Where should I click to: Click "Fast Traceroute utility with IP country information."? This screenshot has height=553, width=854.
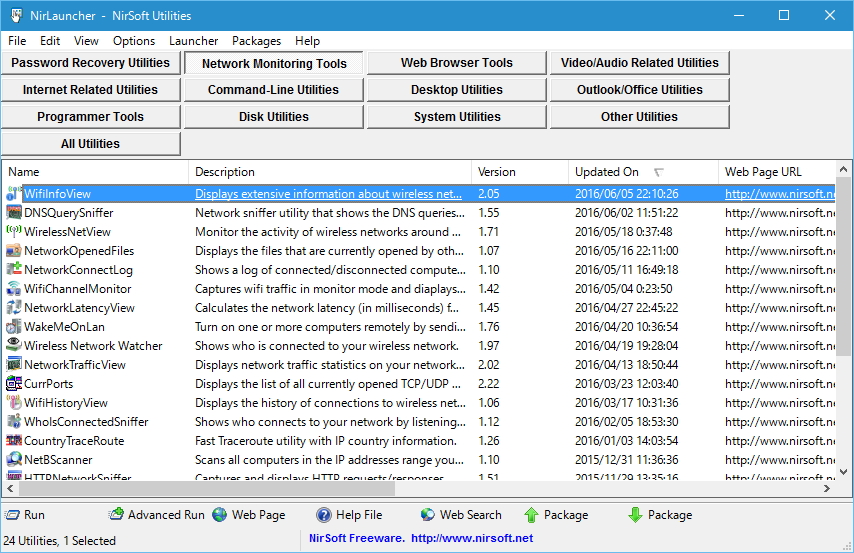click(x=326, y=441)
